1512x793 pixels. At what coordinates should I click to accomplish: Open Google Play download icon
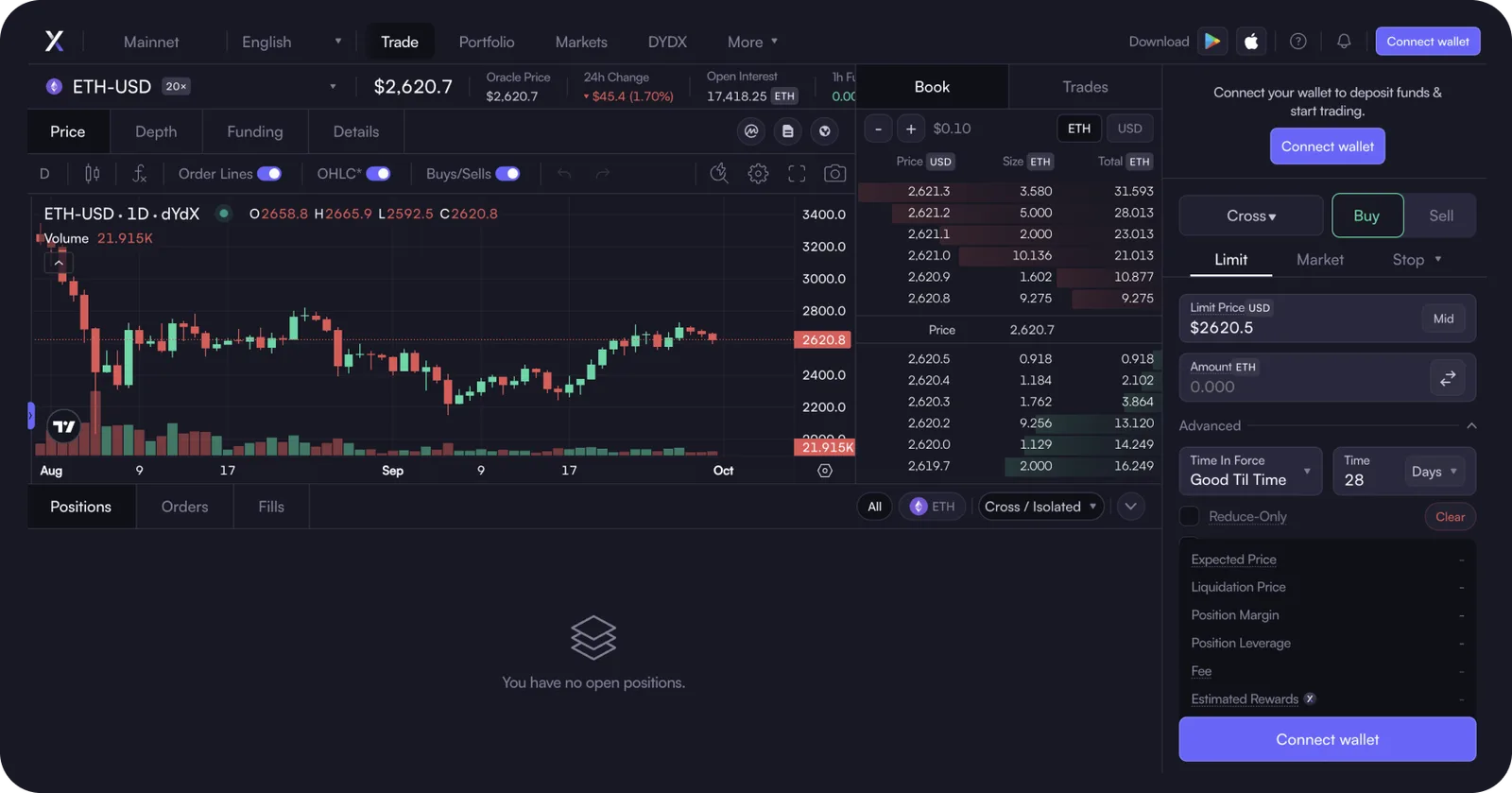pos(1211,41)
